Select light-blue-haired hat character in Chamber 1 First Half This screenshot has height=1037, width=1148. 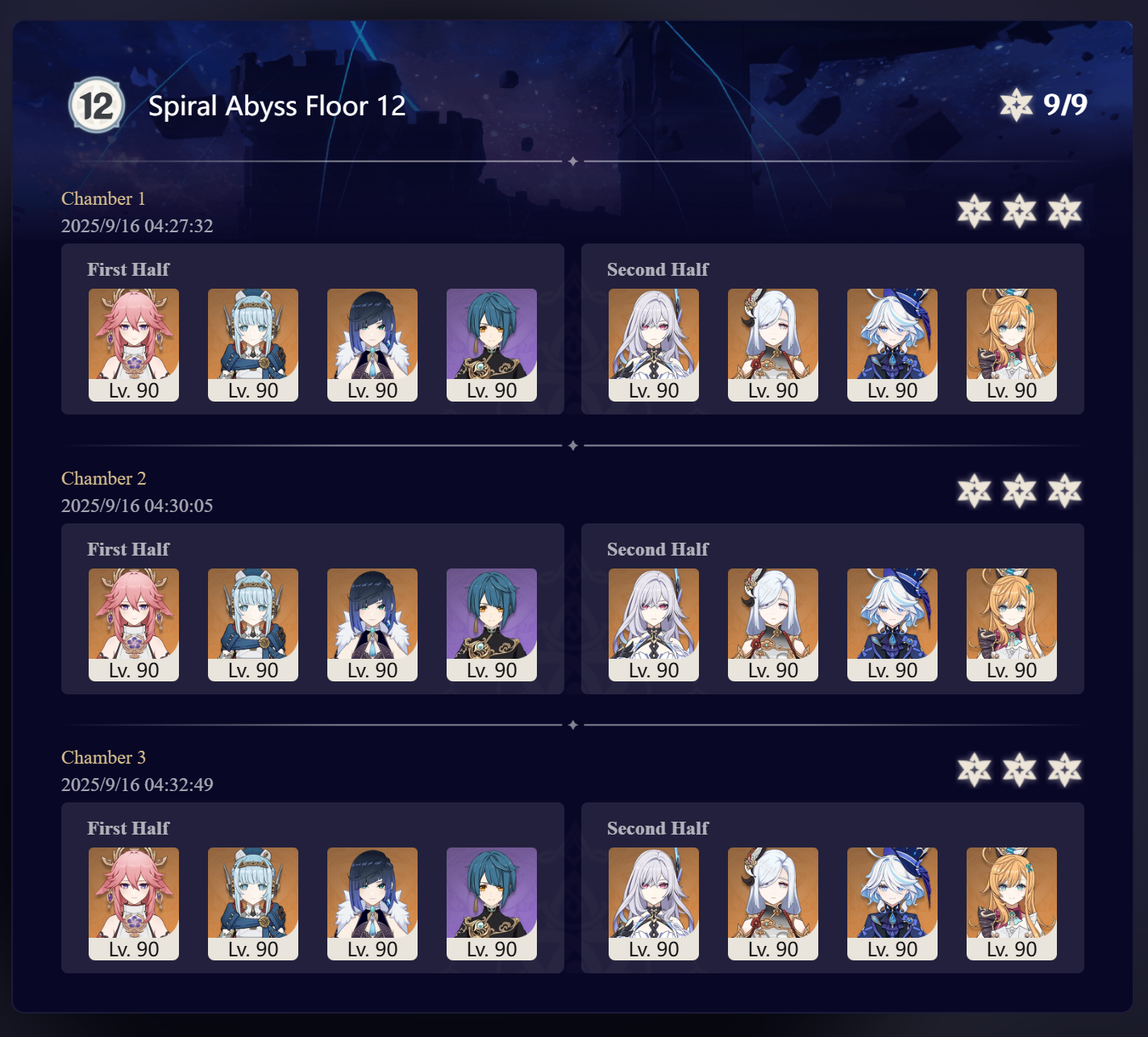tap(253, 345)
